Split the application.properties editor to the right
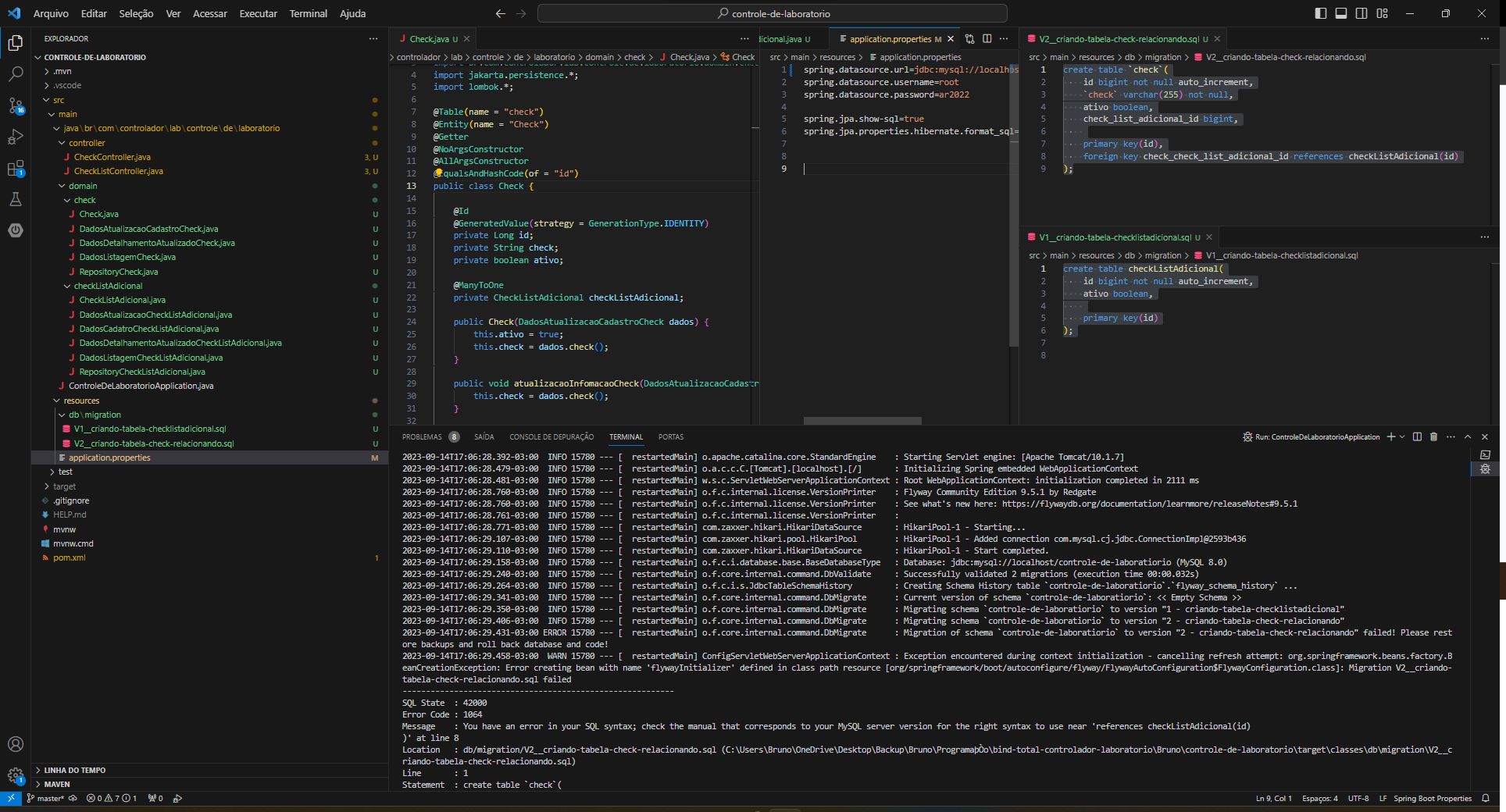The height and width of the screenshot is (812, 1506). pos(987,39)
